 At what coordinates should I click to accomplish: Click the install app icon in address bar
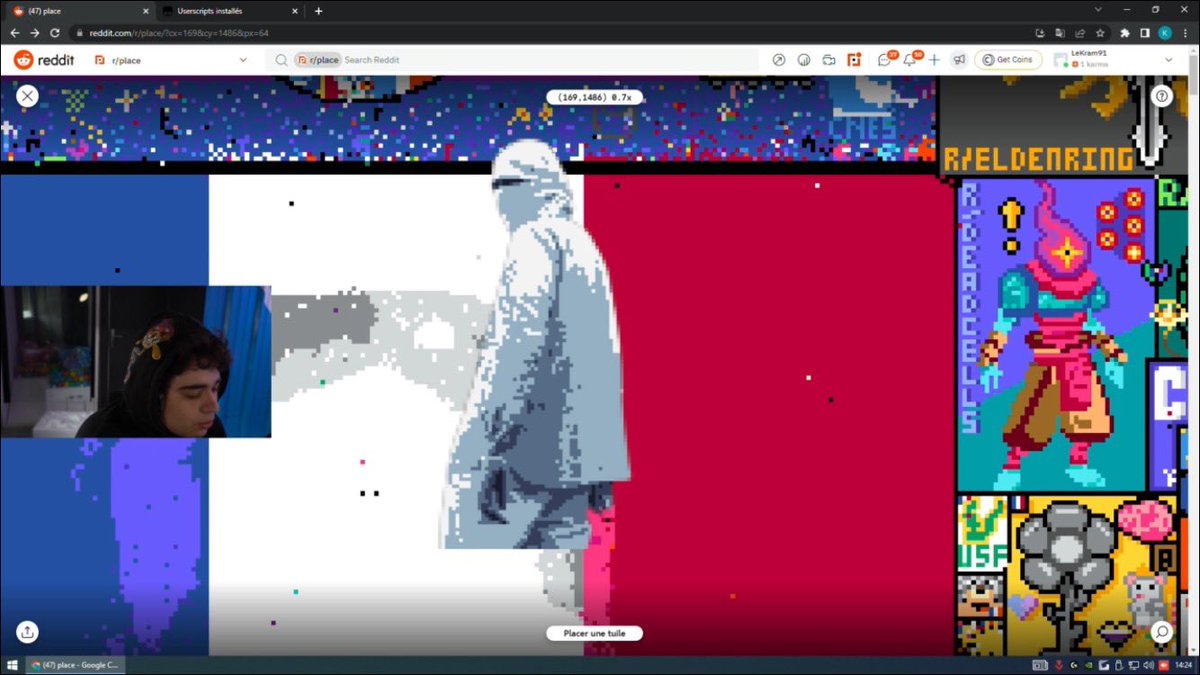1040,33
